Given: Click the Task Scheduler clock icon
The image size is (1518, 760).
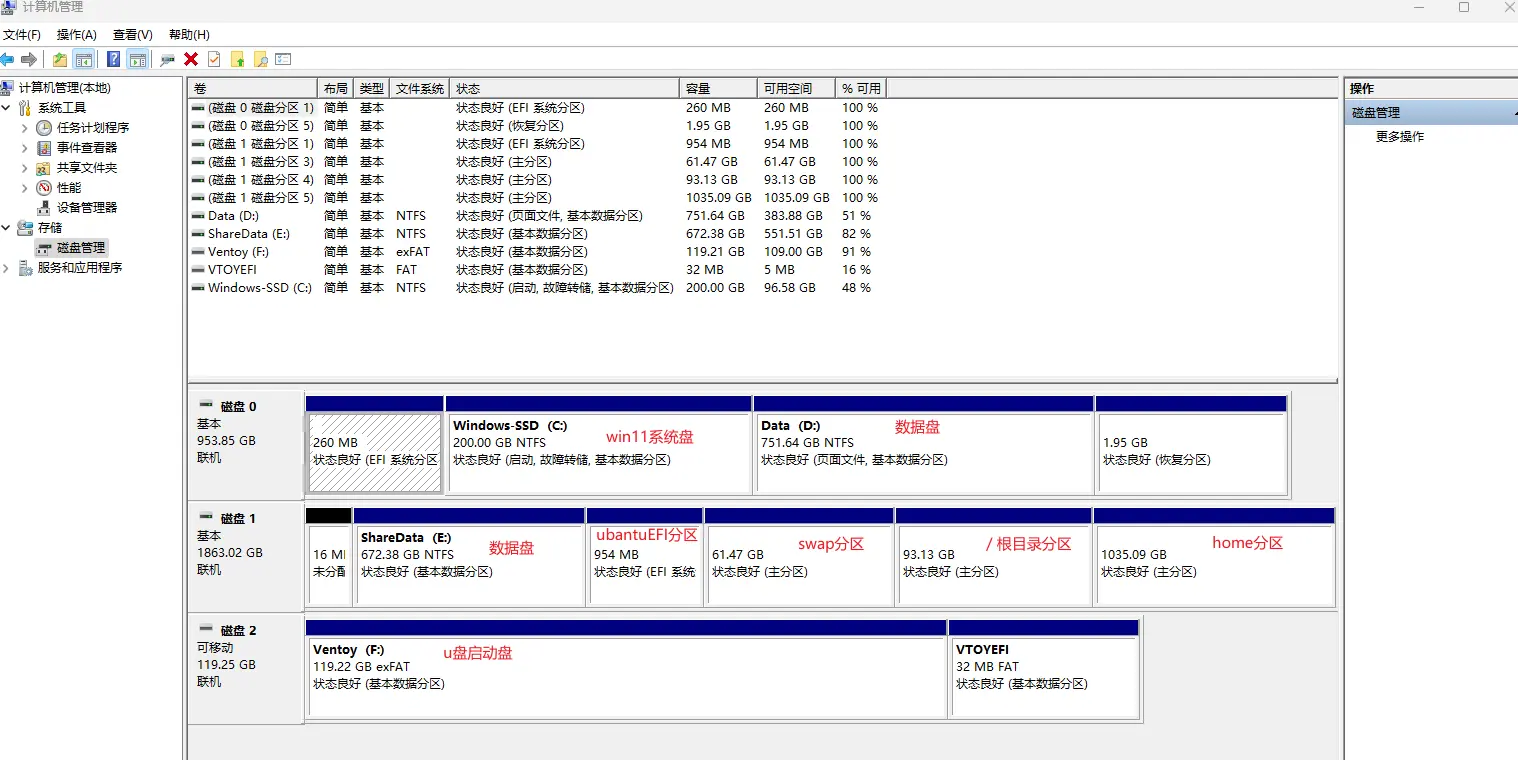Looking at the screenshot, I should (x=44, y=128).
